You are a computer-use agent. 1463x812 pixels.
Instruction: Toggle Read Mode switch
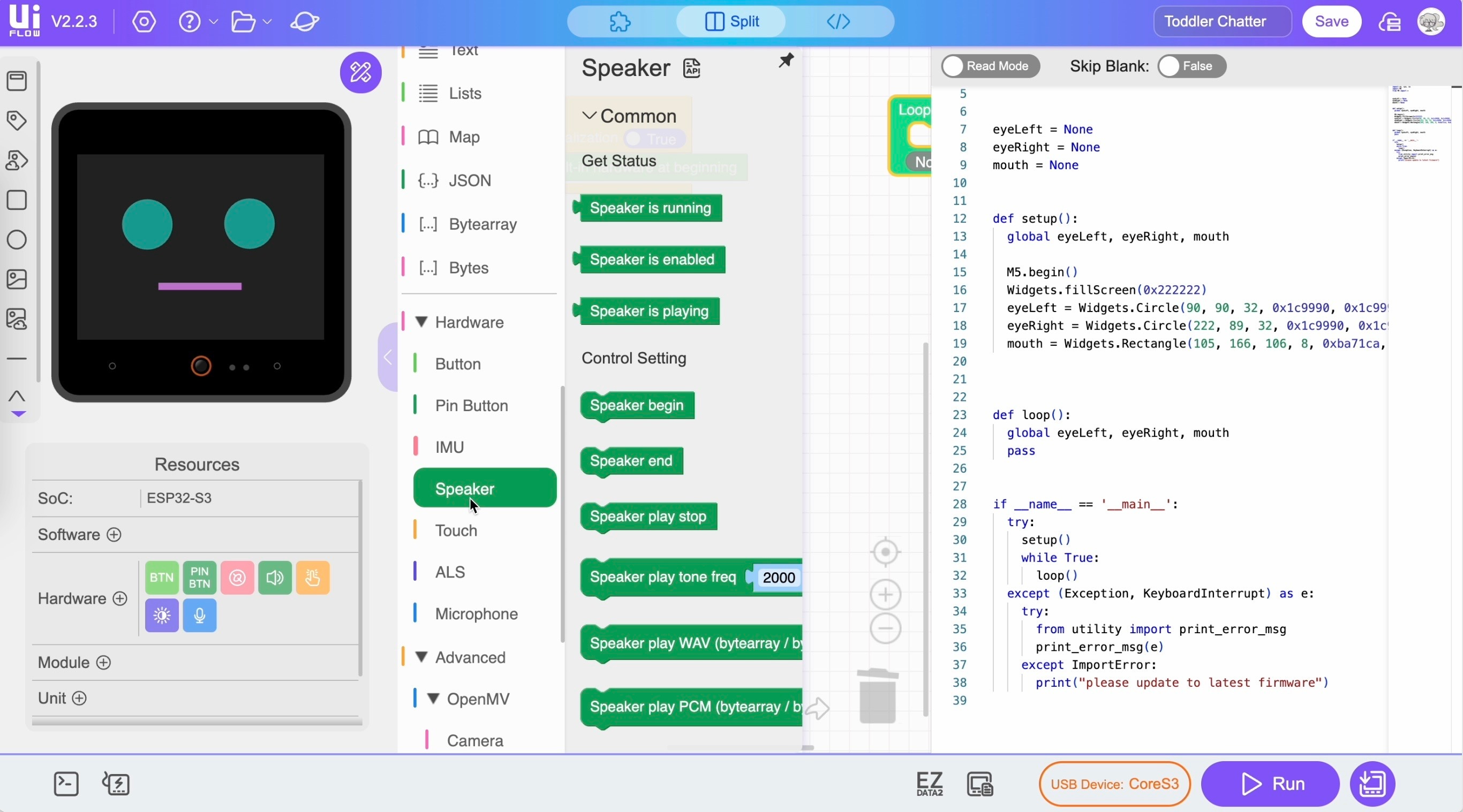991,66
